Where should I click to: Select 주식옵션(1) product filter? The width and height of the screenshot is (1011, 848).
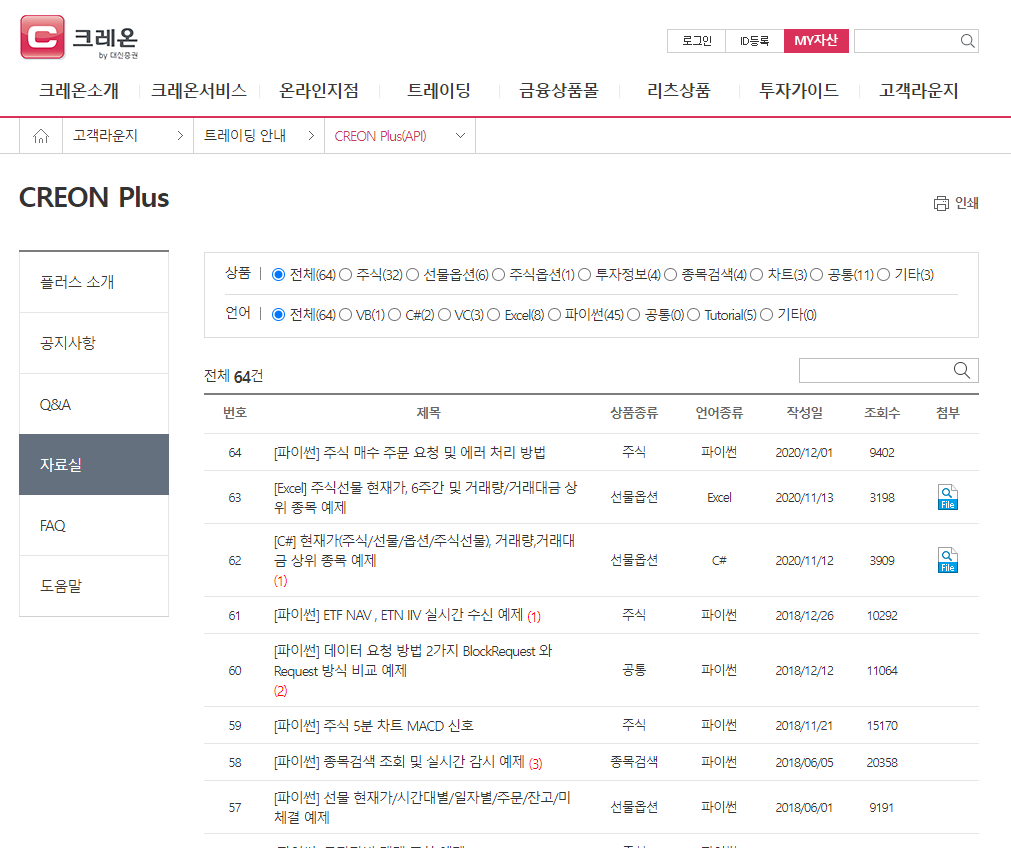(498, 275)
